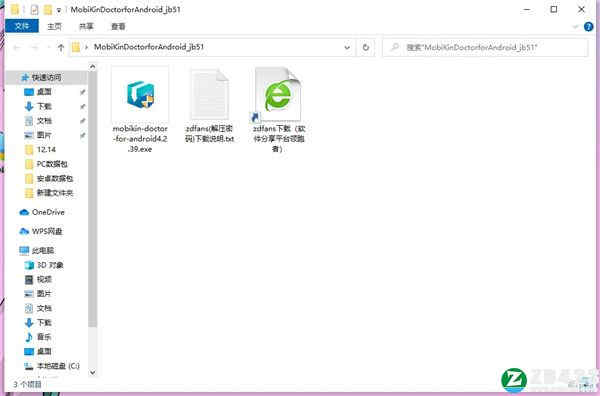Select the zdfans下载 browser shortcut icon

coord(277,95)
